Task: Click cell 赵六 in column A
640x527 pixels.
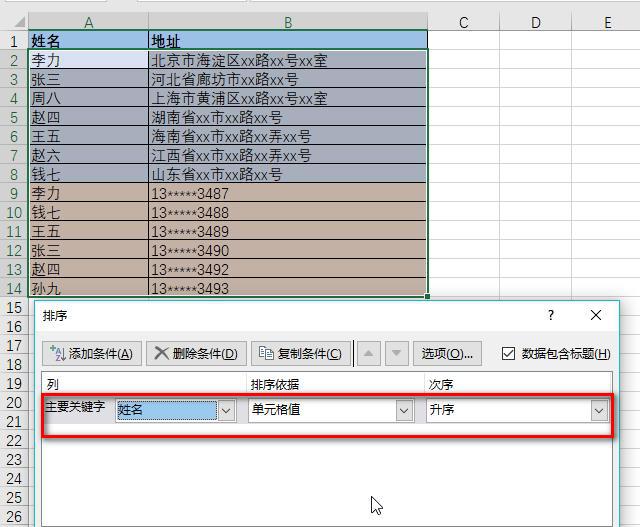Action: (89, 155)
